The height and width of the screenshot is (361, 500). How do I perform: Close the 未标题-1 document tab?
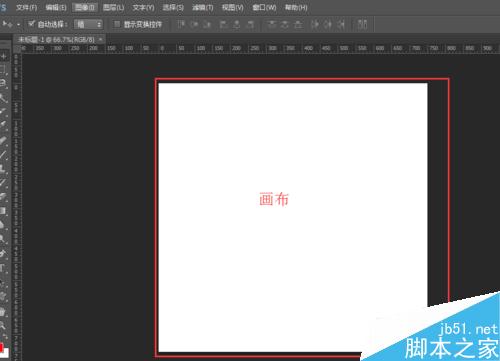click(101, 40)
